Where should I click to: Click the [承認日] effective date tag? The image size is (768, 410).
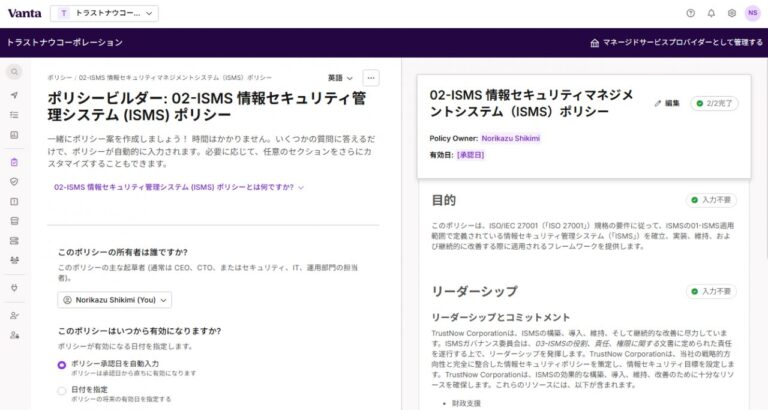470,155
